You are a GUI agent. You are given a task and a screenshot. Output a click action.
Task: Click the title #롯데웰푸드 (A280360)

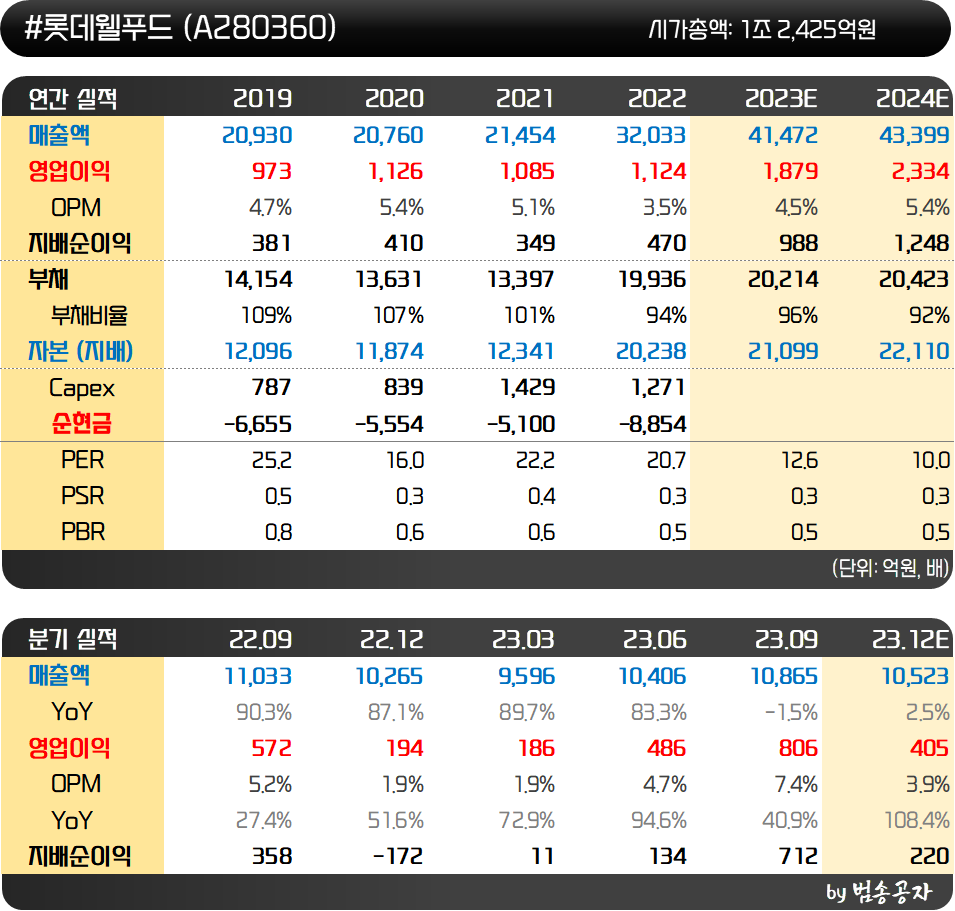tap(180, 28)
